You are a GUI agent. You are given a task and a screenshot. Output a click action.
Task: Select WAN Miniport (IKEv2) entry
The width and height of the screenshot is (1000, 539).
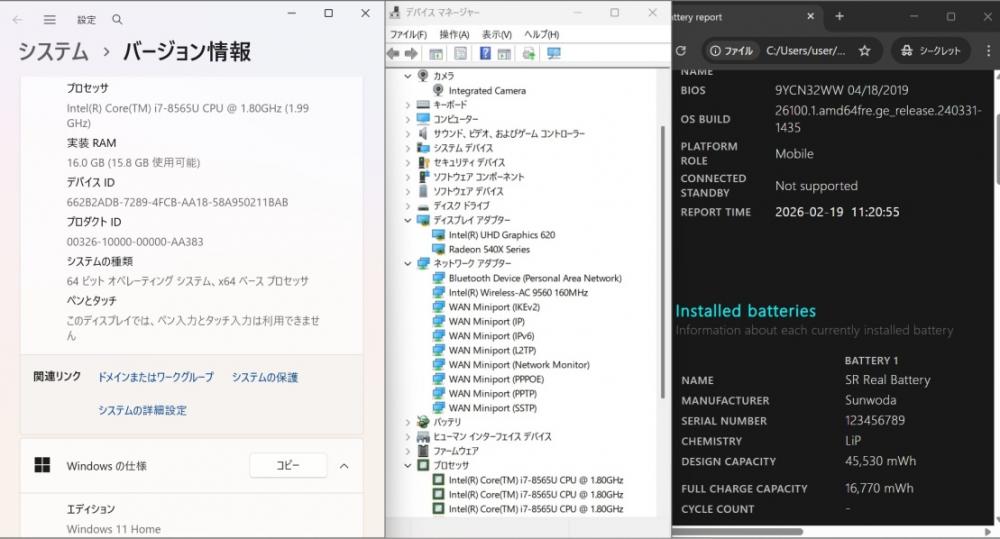point(494,307)
